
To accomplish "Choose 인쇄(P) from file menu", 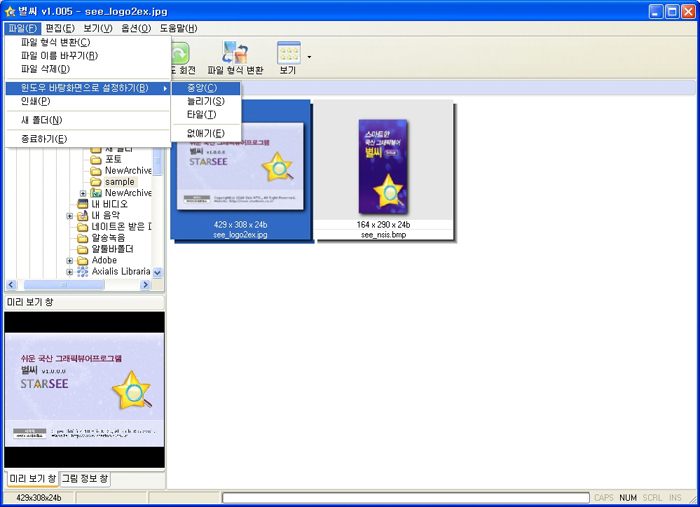I will coord(88,101).
